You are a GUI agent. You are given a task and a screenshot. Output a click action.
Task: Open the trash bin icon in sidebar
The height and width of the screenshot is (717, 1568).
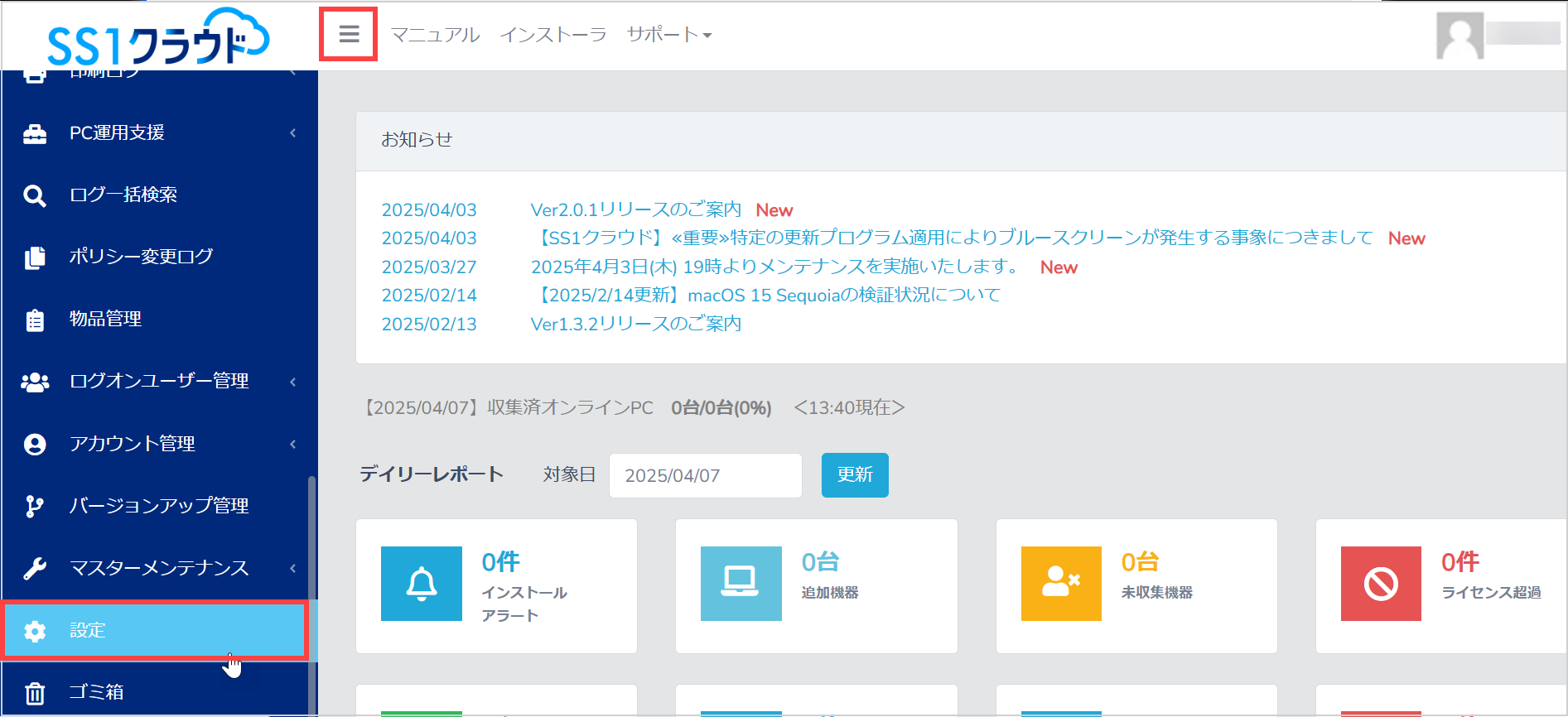[35, 693]
